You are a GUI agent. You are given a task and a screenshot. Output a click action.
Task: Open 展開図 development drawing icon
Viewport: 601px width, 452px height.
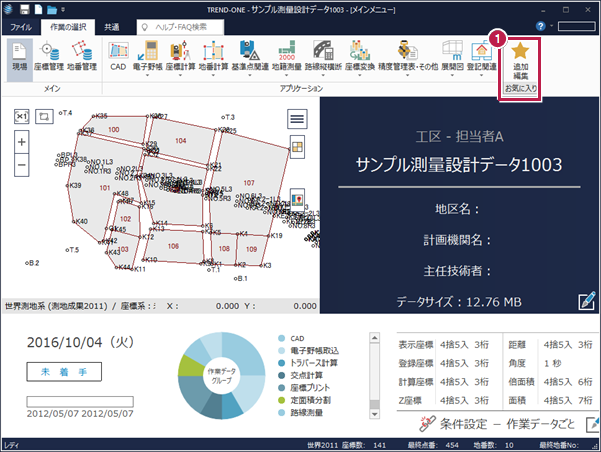coord(452,56)
